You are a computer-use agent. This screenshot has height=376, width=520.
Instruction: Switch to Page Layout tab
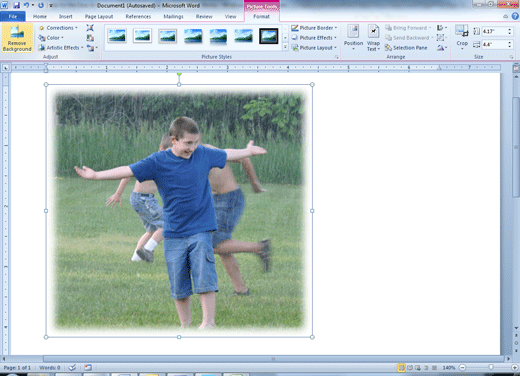pyautogui.click(x=99, y=16)
